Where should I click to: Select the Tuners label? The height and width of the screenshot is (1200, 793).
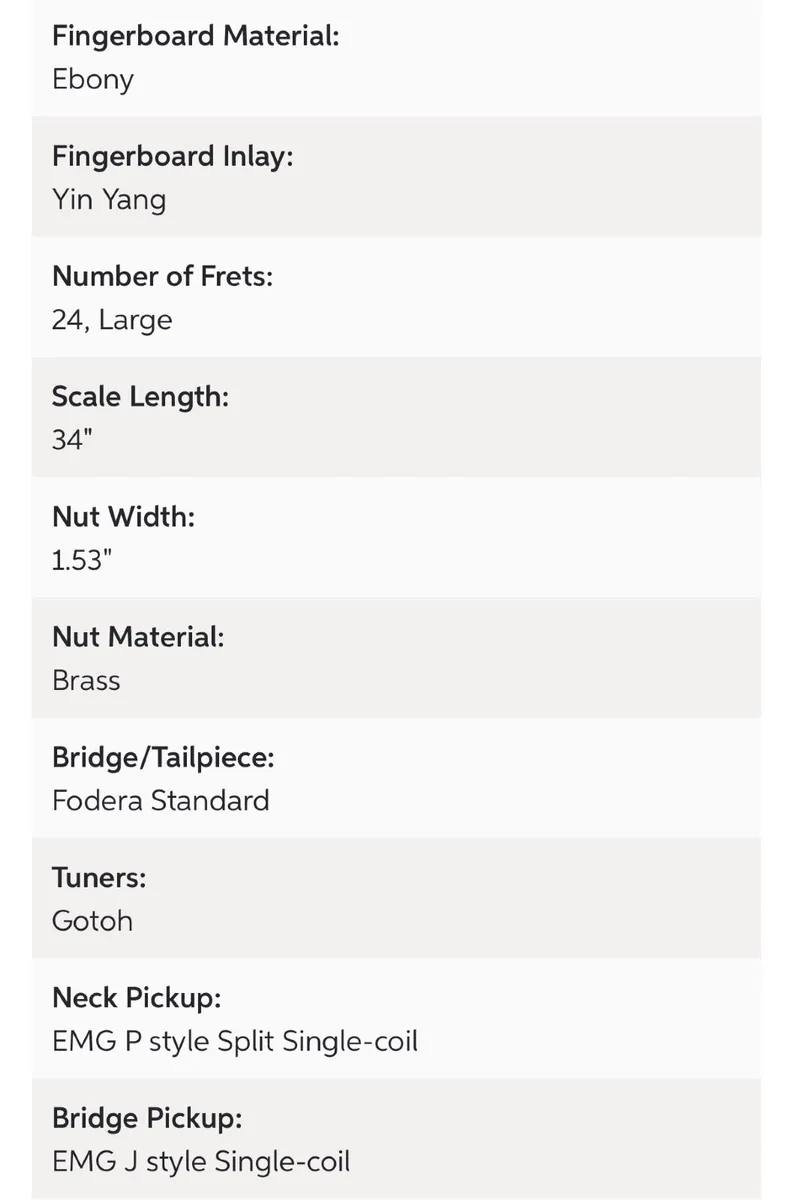(99, 878)
